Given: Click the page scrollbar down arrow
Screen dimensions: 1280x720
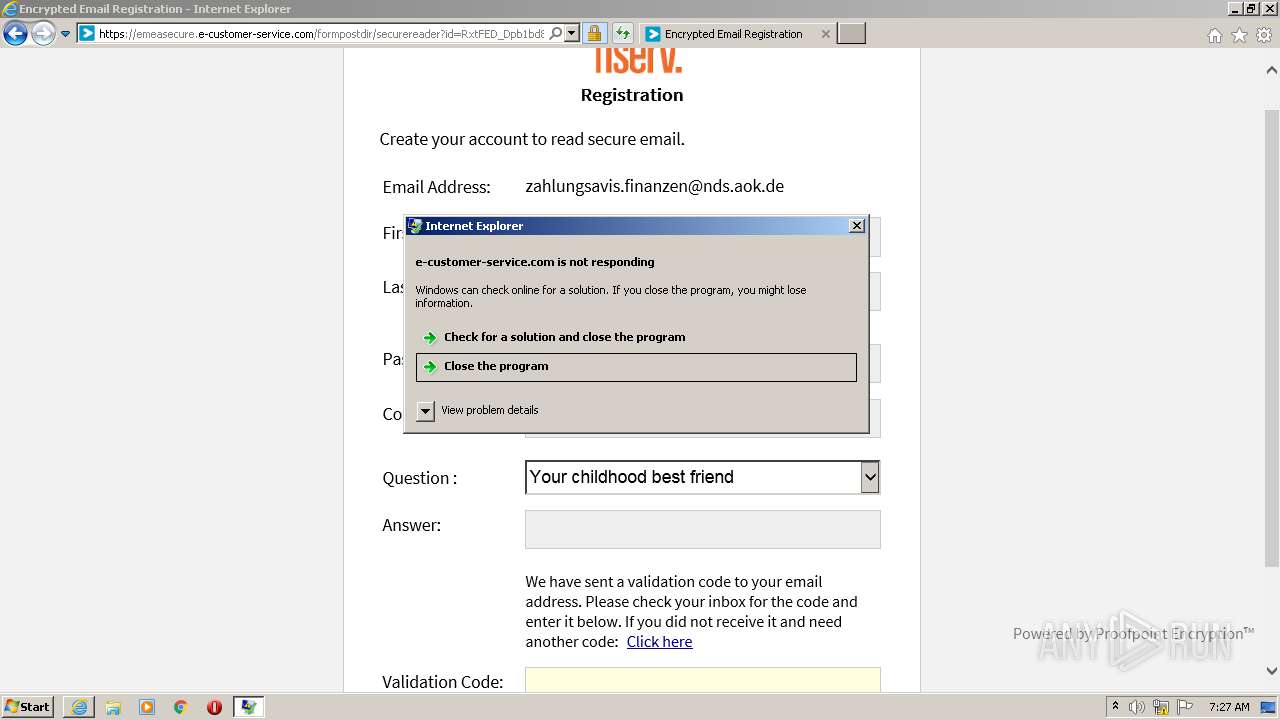Looking at the screenshot, I should [x=1272, y=671].
